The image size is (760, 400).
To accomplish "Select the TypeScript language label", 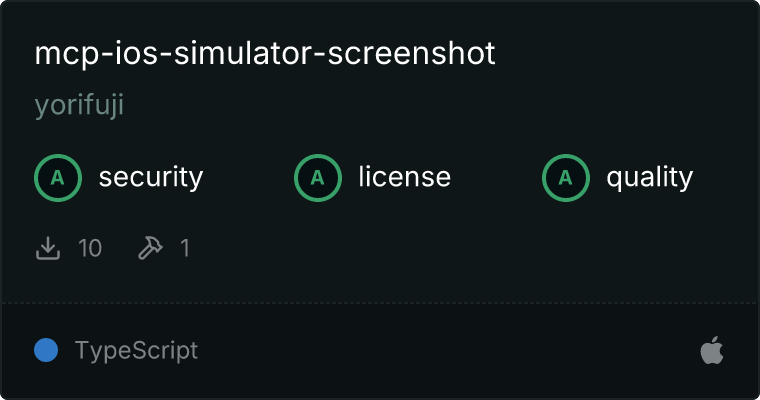I will [x=136, y=351].
